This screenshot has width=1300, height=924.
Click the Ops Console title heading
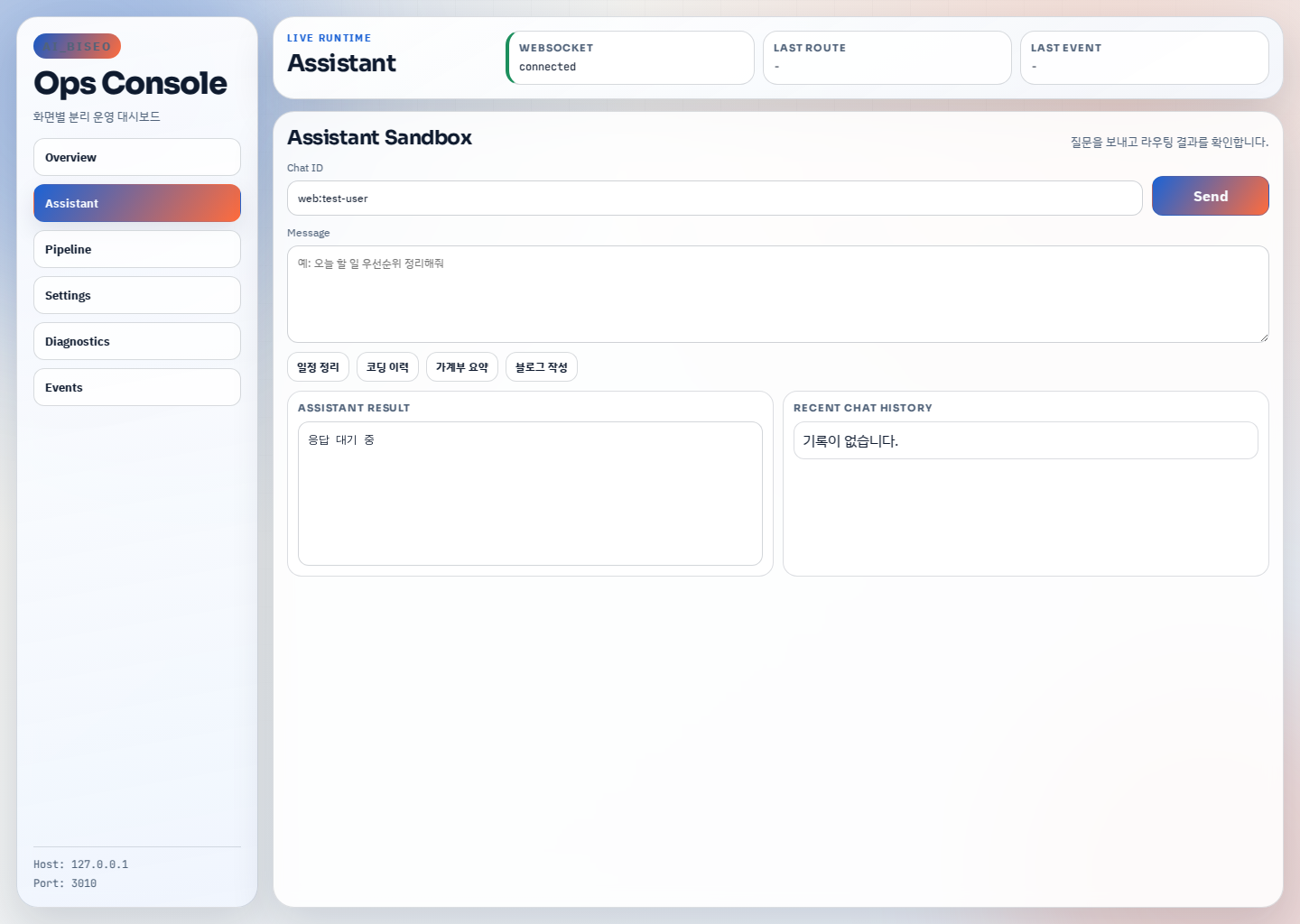(130, 84)
